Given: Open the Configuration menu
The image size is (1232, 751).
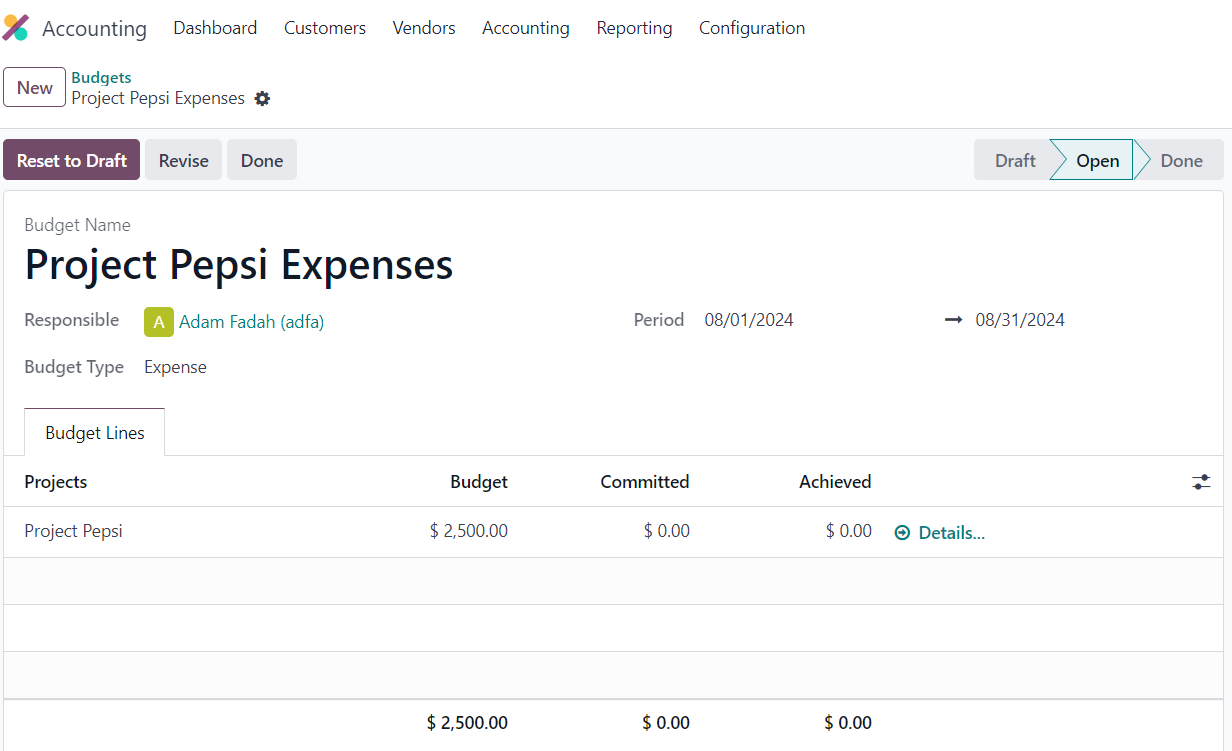Looking at the screenshot, I should (752, 28).
